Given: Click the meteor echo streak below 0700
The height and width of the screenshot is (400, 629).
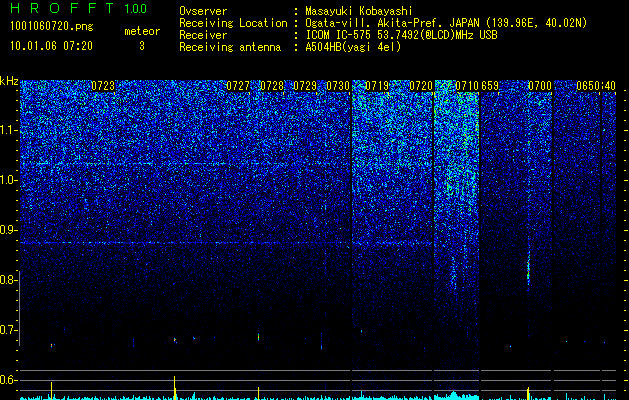Looking at the screenshot, I should (528, 269).
